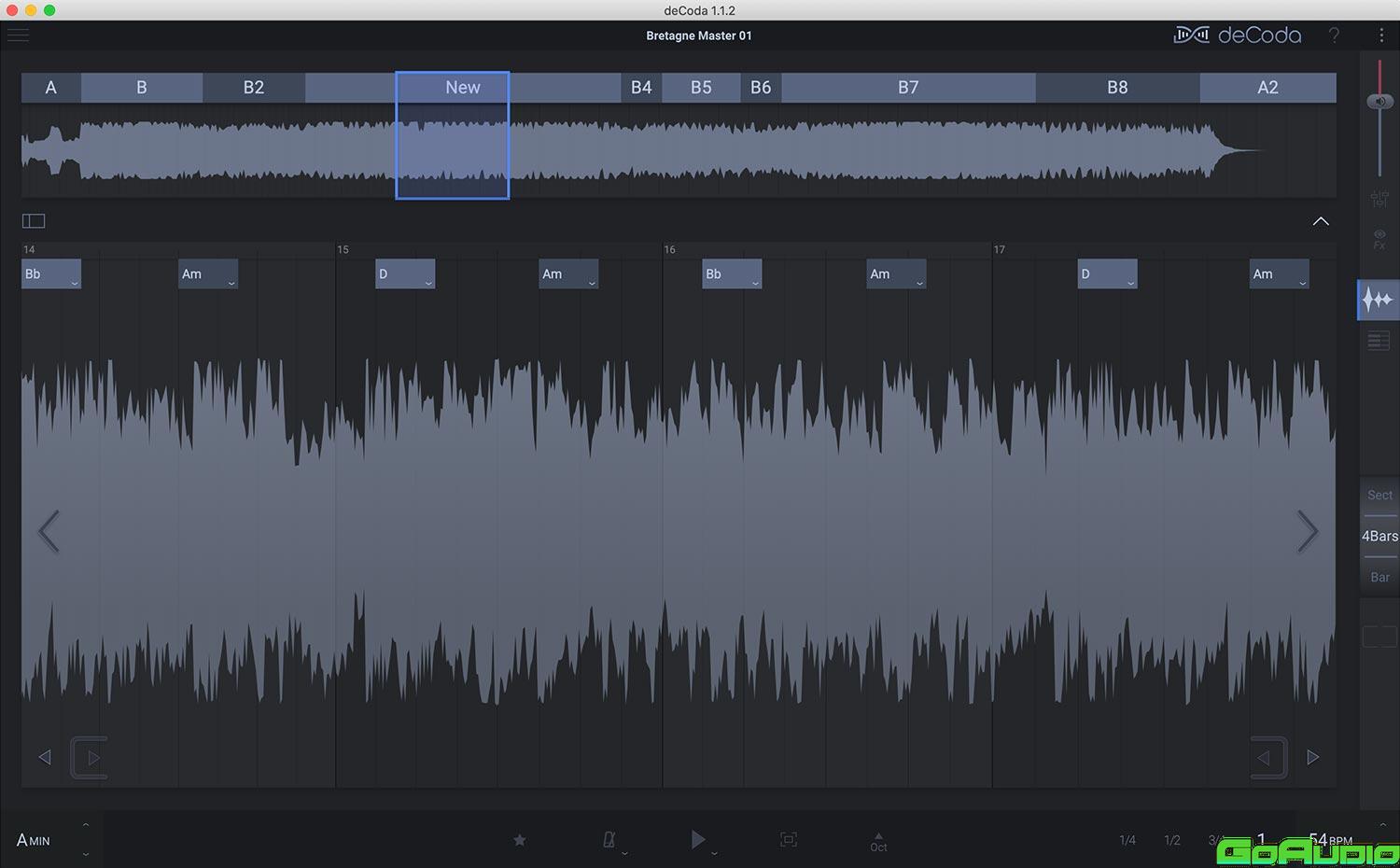Click the A min key display
The width and height of the screenshot is (1400, 868).
34,840
